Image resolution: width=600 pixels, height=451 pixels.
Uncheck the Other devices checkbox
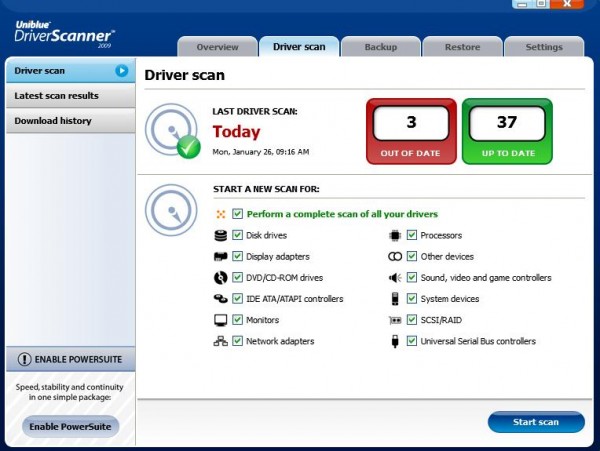tap(412, 257)
